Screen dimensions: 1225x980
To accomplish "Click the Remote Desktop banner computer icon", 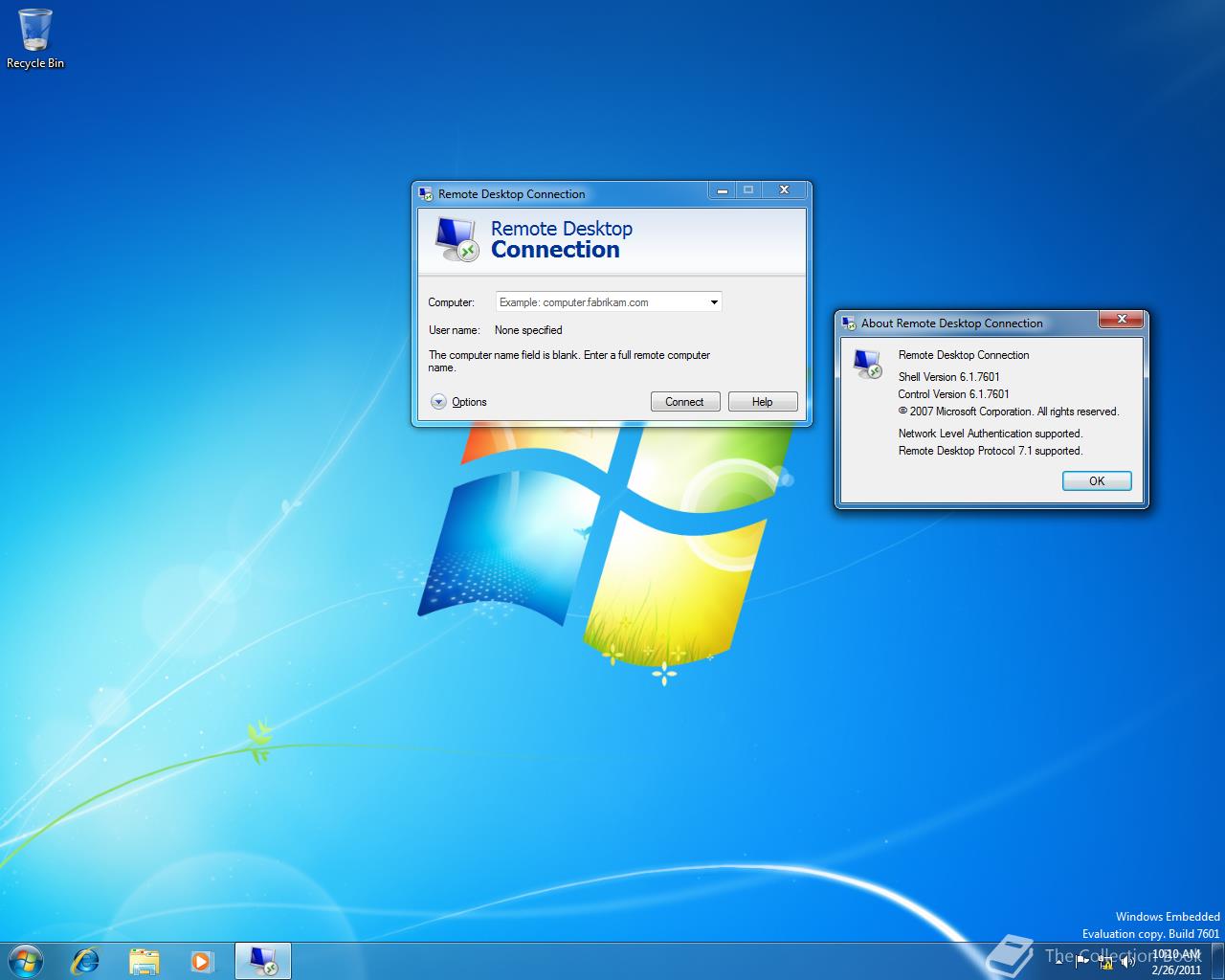I will tap(456, 239).
